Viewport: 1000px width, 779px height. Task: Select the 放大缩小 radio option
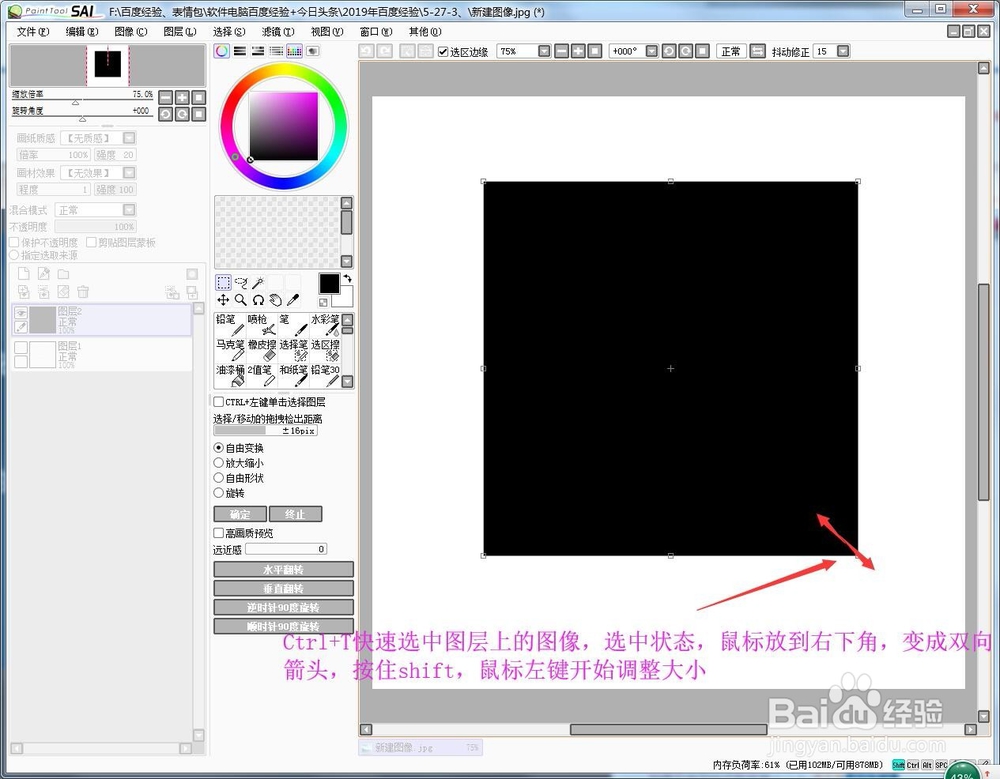coord(218,463)
